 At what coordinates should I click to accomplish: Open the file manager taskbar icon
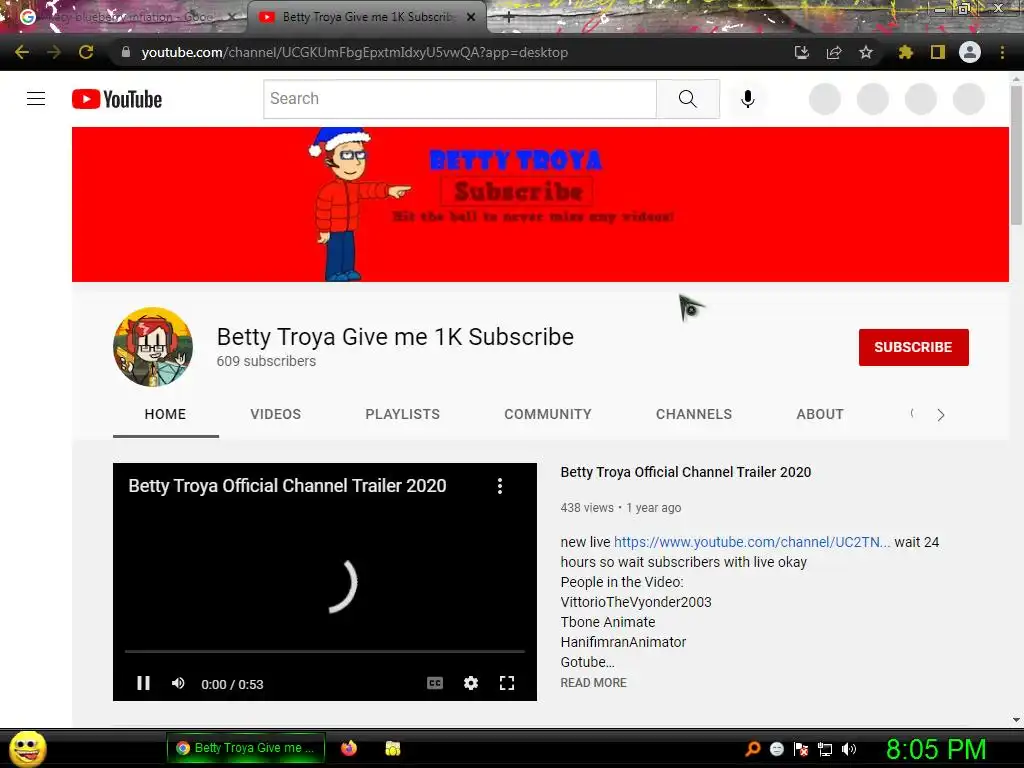392,748
